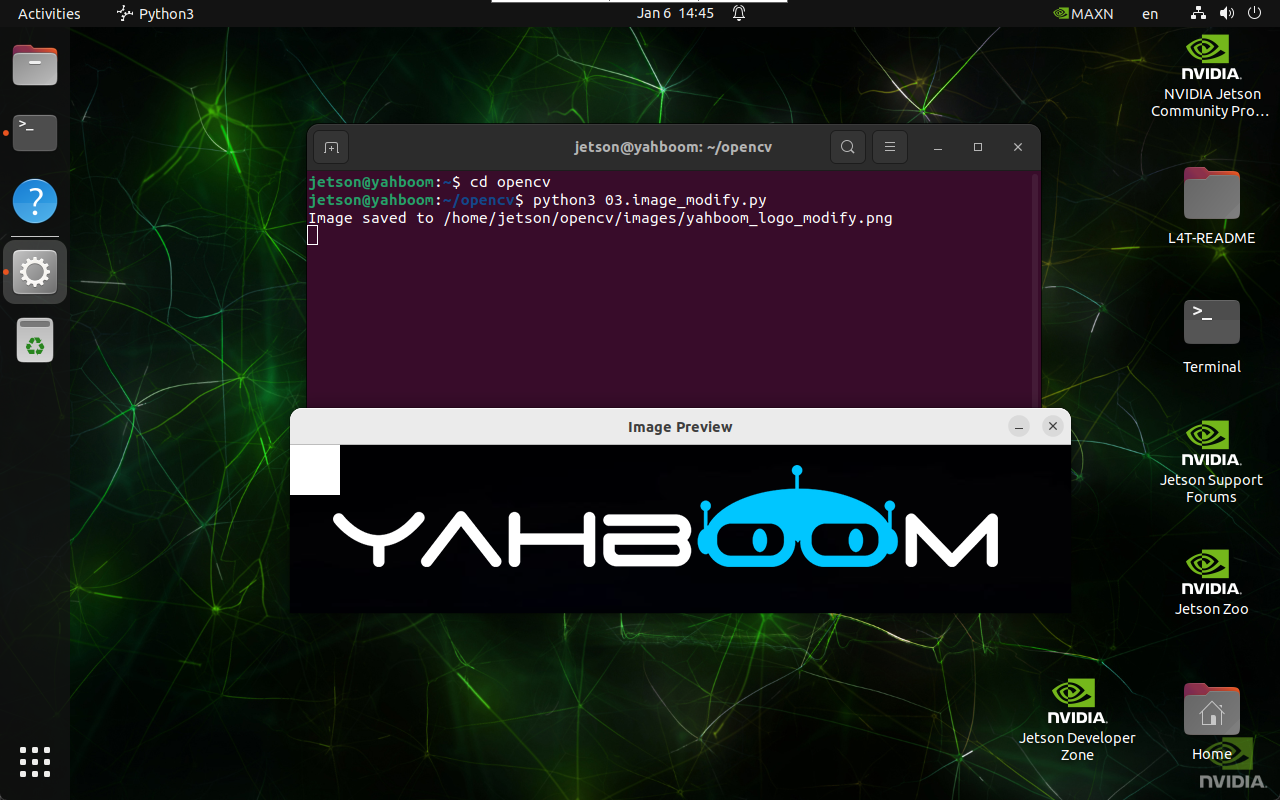Screen dimensions: 1280x800
Task: Open Help from the dock
Action: click(35, 201)
